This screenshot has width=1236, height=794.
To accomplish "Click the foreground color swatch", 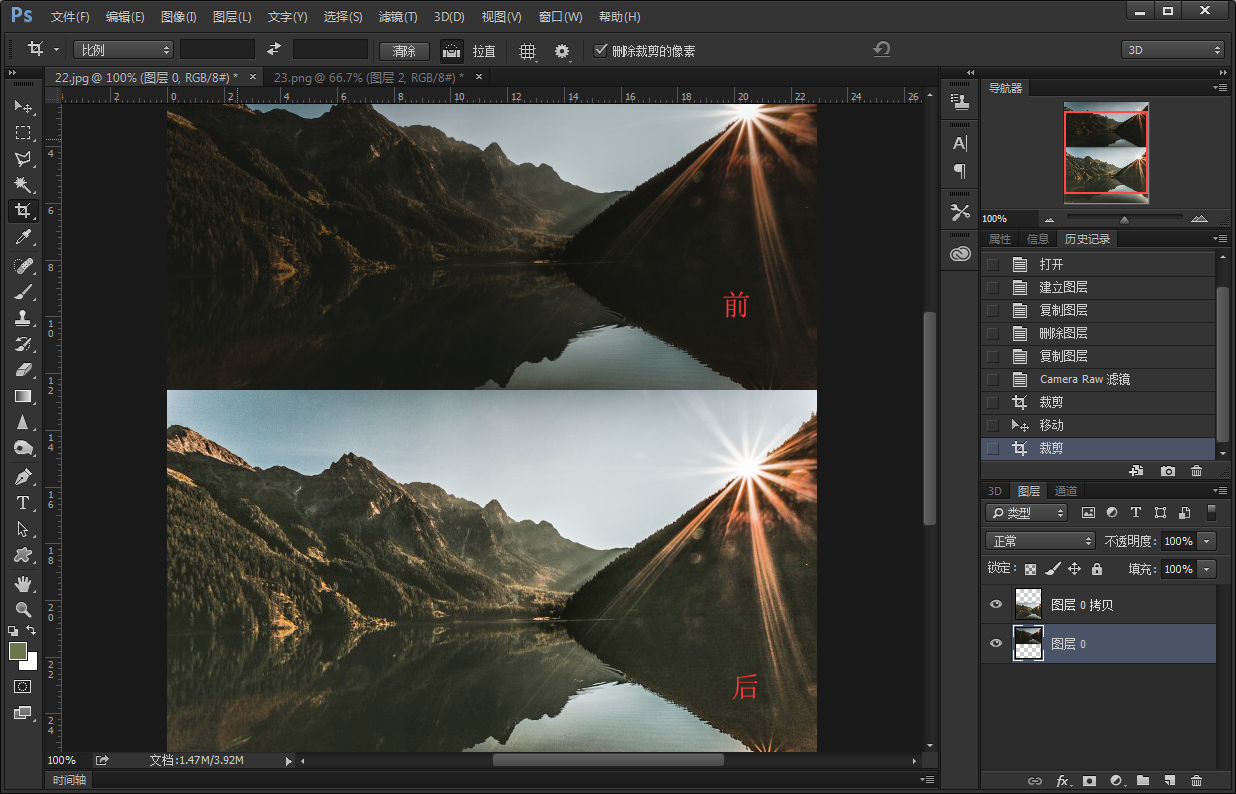I will coord(18,651).
